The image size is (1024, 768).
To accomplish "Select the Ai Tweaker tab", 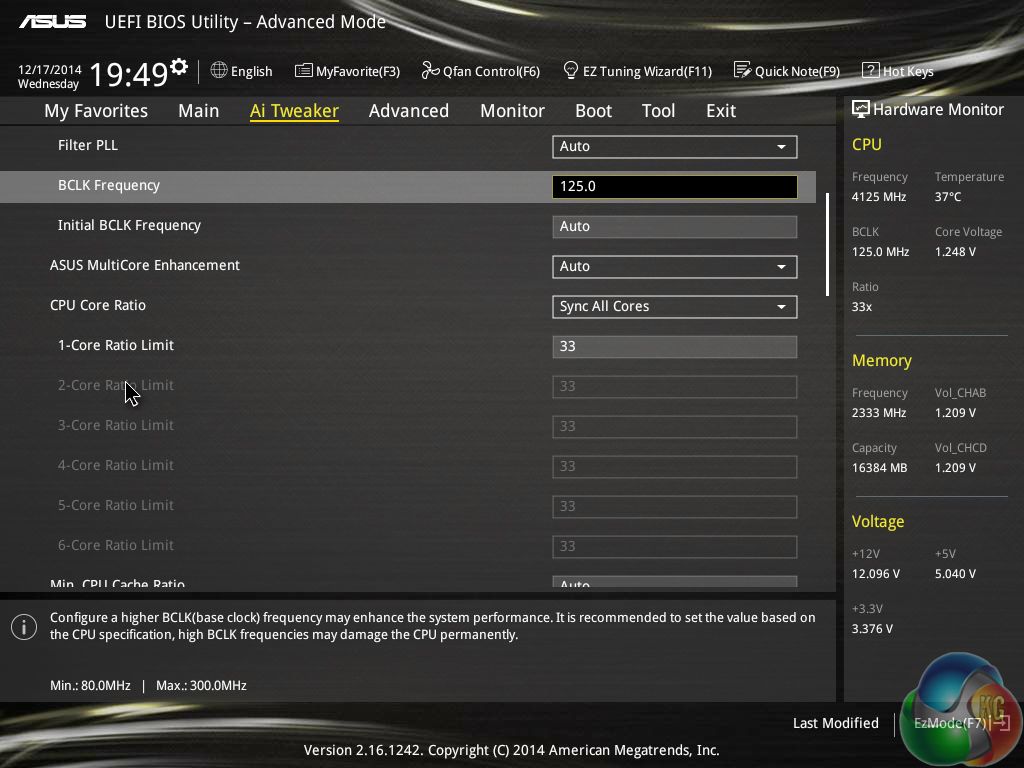I will click(294, 111).
